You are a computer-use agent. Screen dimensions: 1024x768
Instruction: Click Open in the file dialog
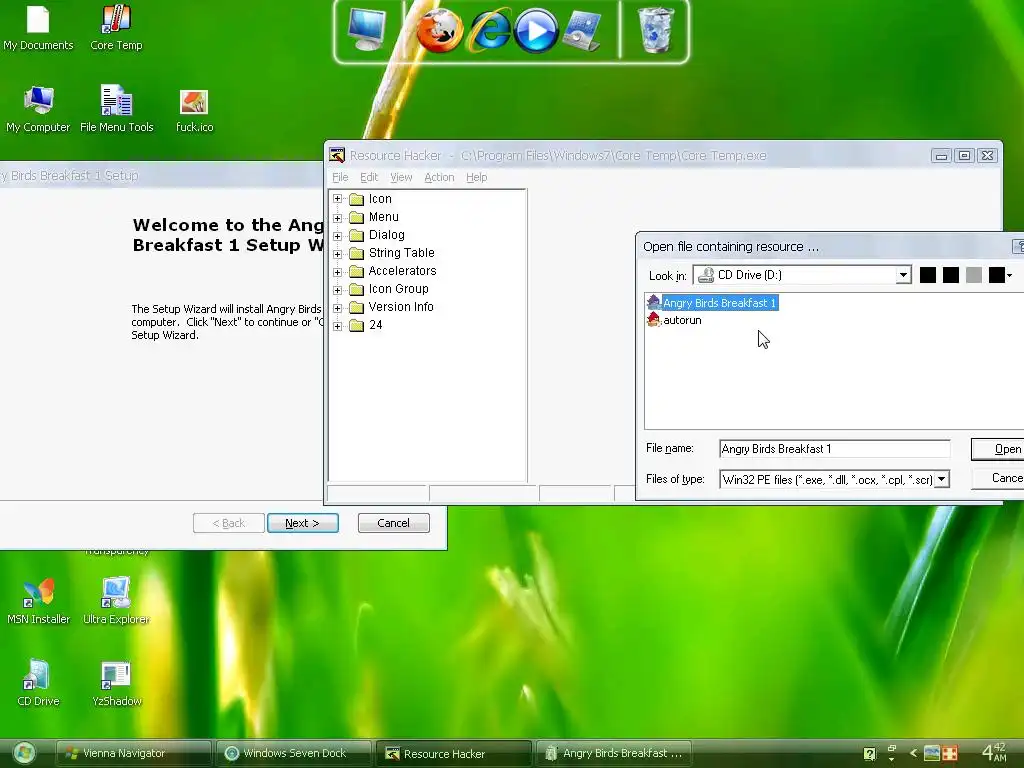(998, 449)
